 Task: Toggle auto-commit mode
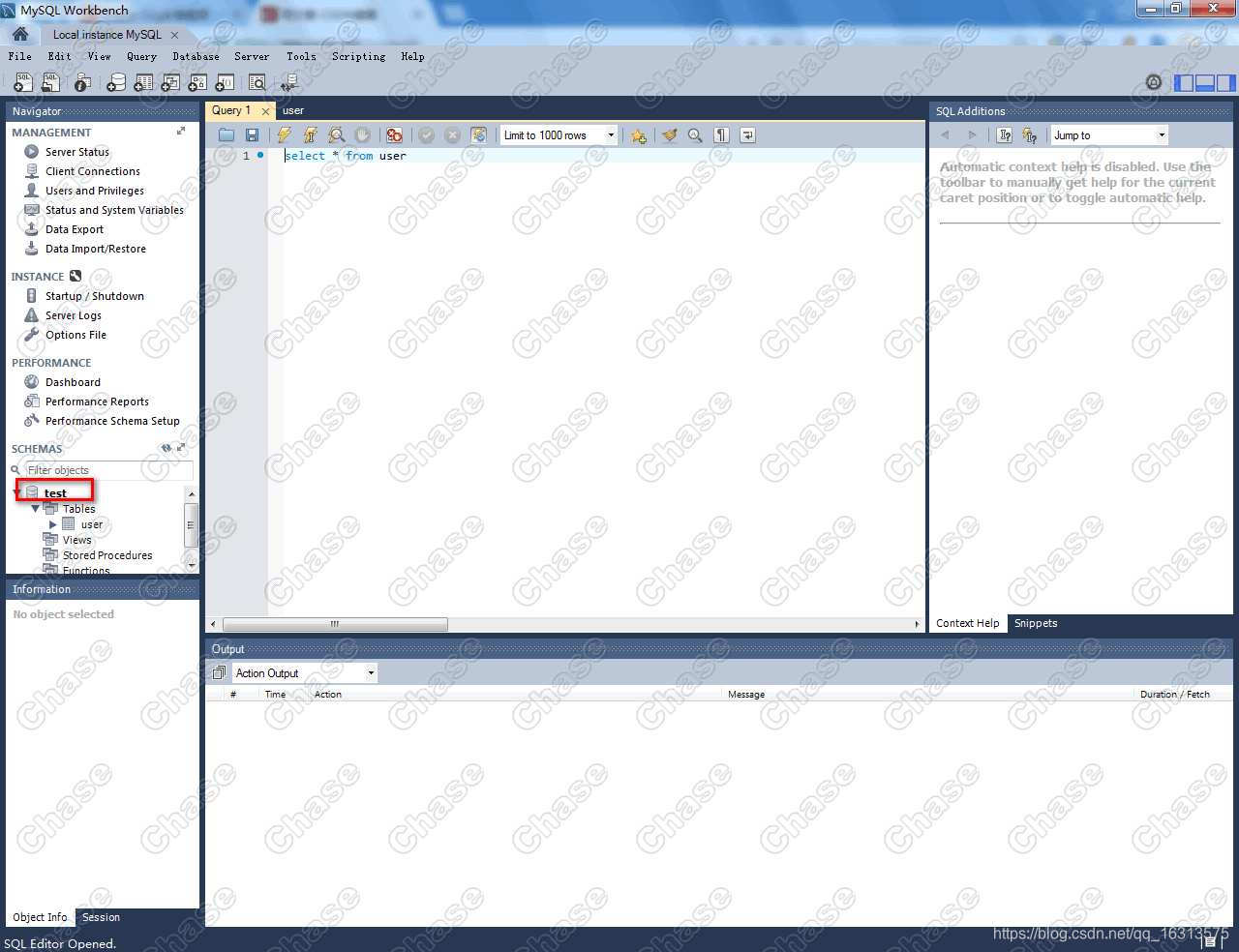(478, 135)
